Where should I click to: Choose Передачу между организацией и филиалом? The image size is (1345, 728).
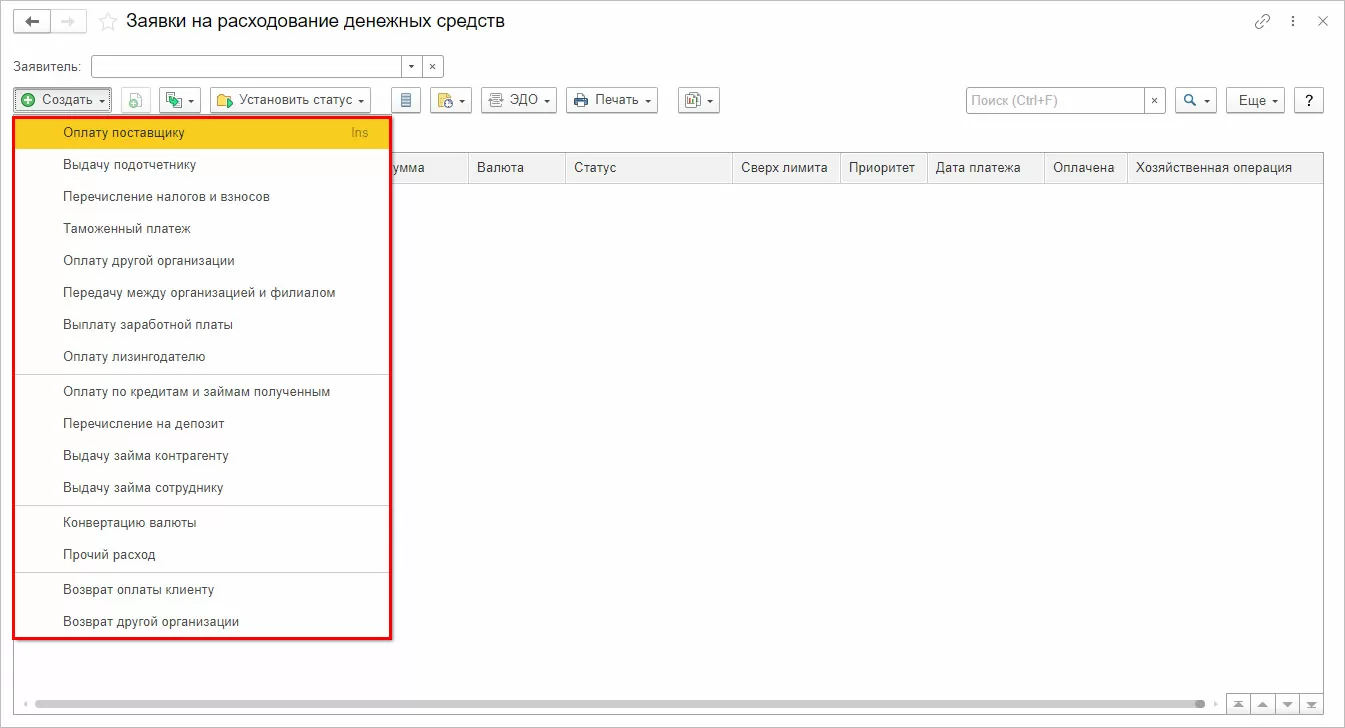click(x=202, y=292)
